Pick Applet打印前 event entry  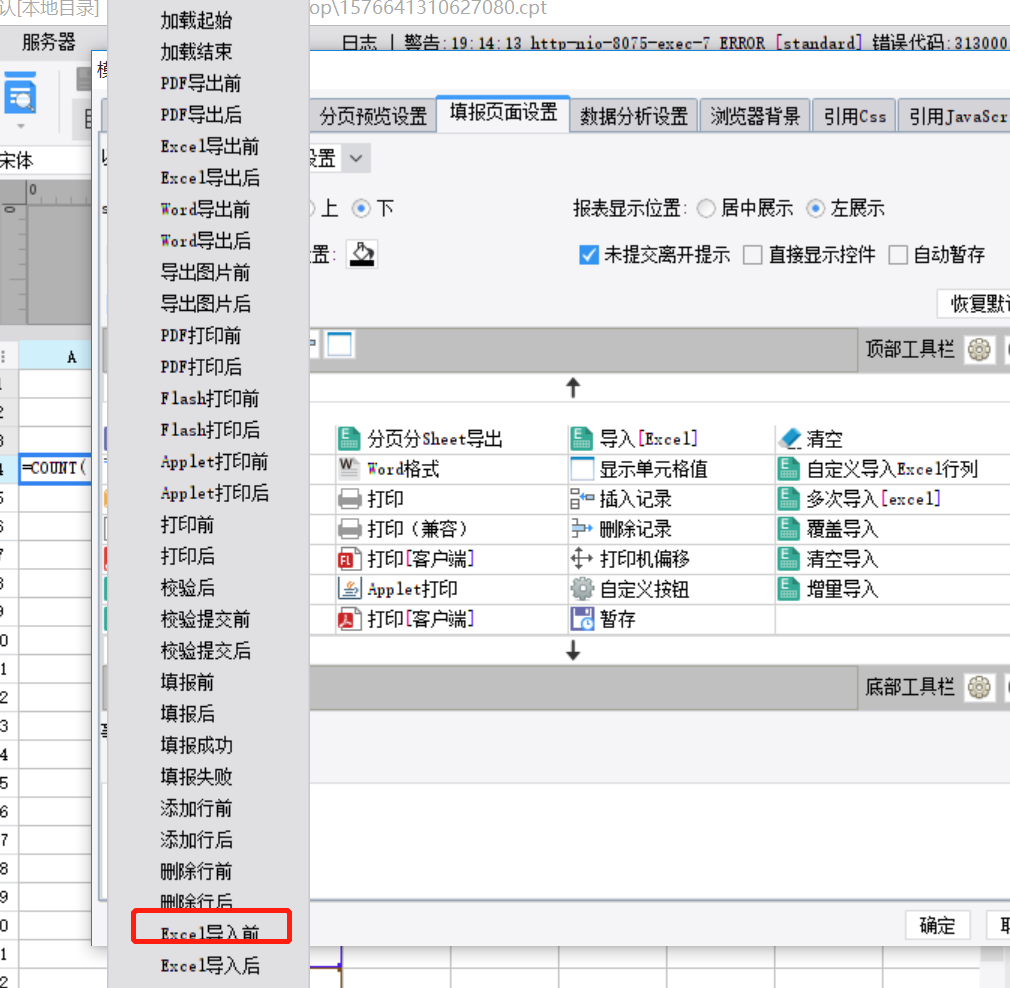(x=214, y=462)
